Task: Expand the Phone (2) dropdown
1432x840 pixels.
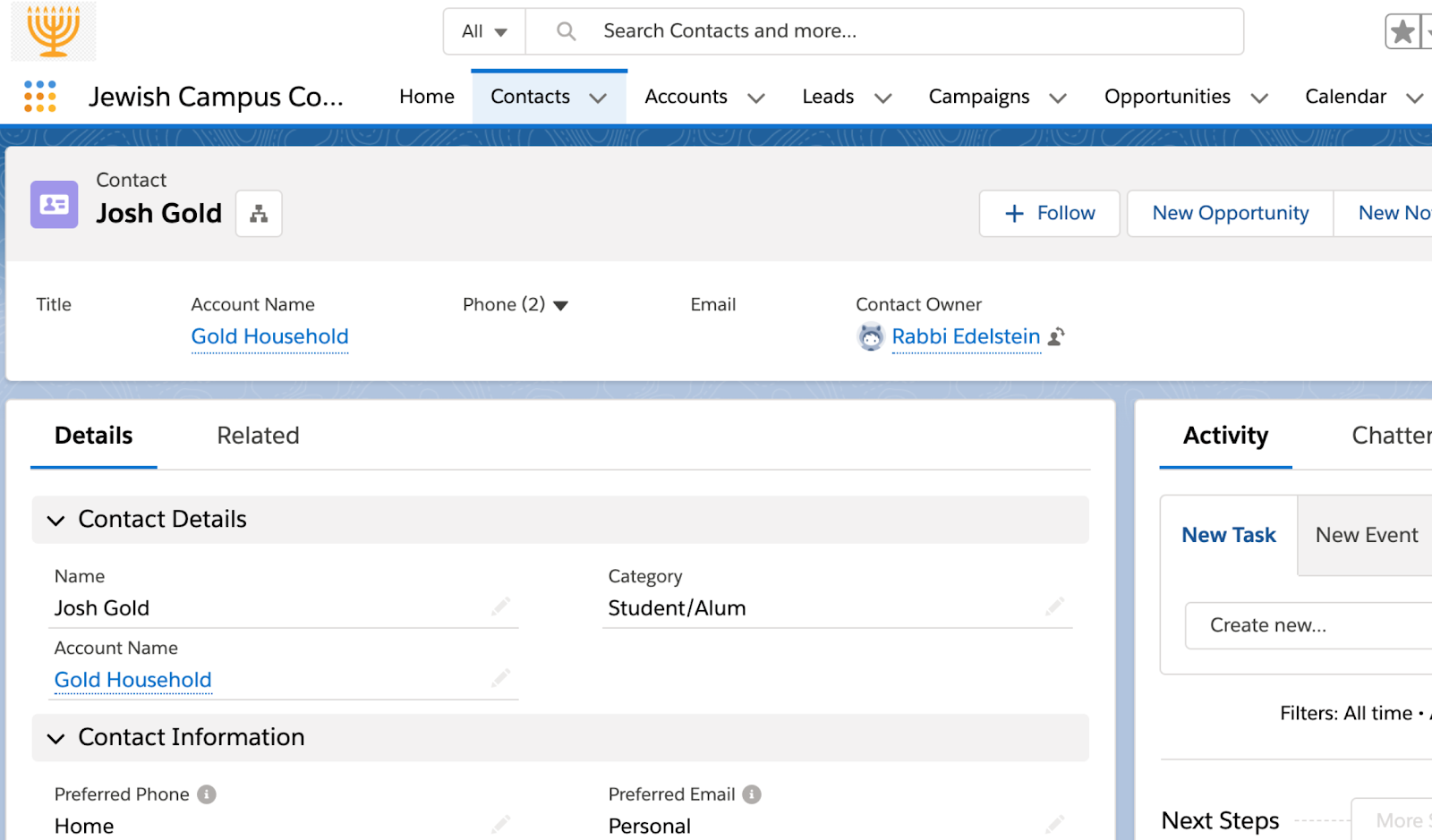Action: 561,306
